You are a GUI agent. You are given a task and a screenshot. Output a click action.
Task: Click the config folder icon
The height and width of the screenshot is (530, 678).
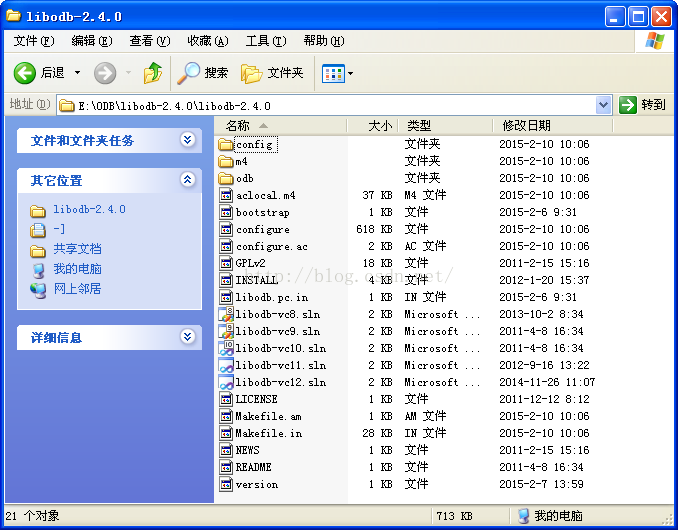226,144
